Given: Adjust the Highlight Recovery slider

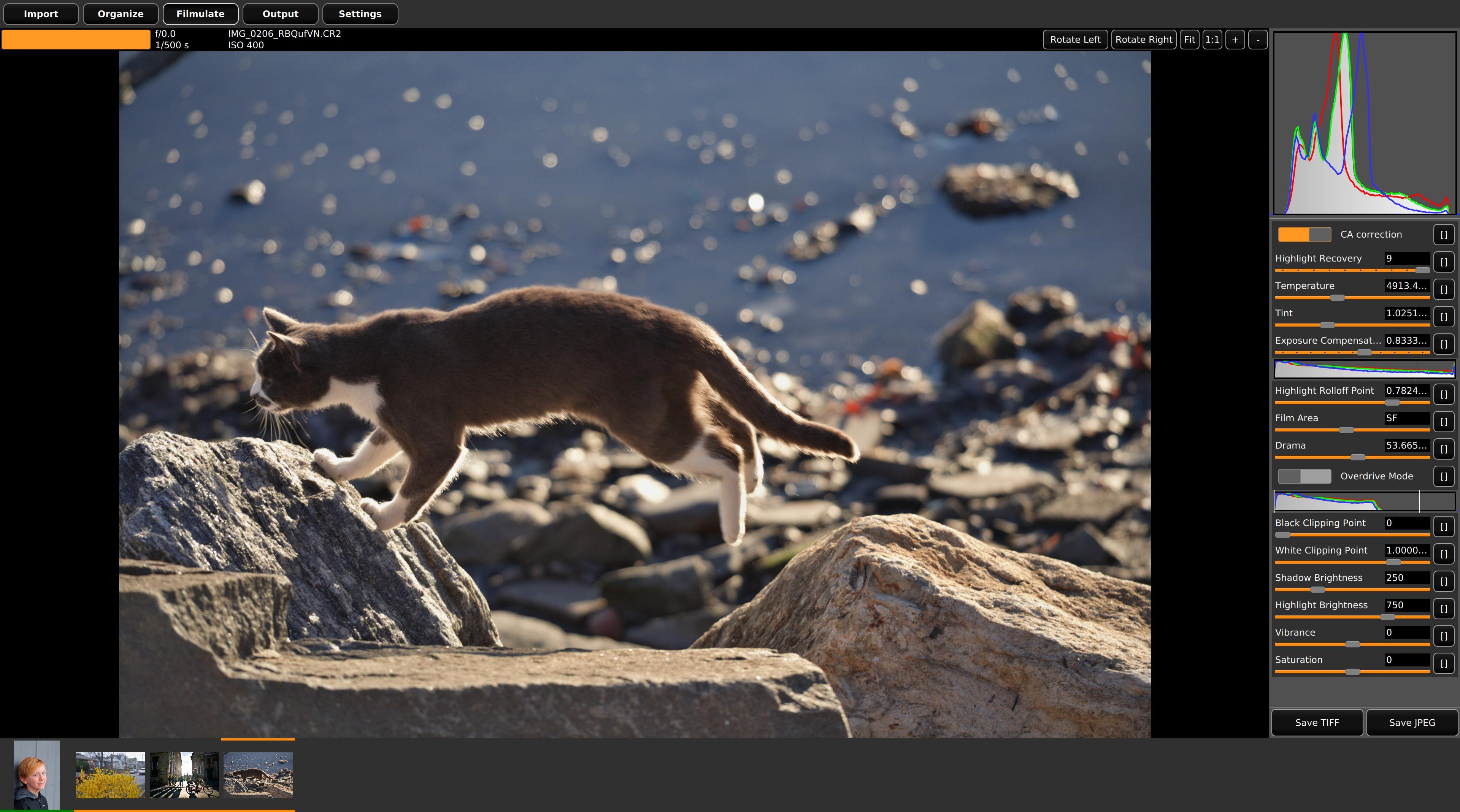Looking at the screenshot, I should [1352, 270].
